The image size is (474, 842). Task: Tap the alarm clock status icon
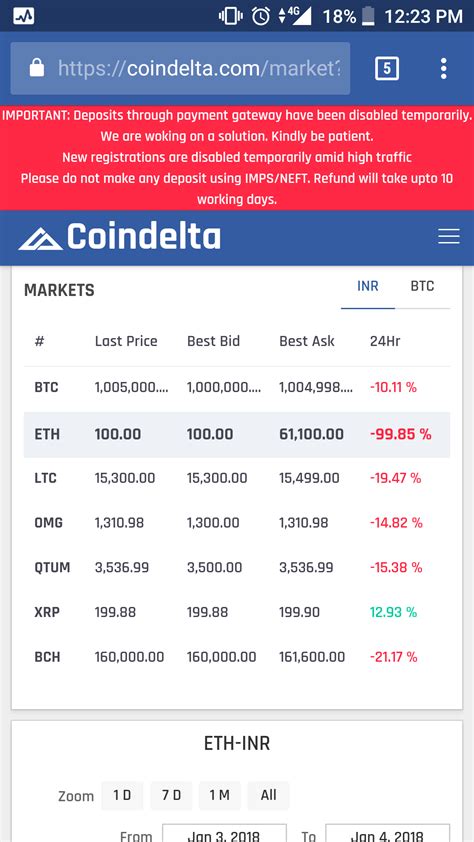tap(261, 16)
